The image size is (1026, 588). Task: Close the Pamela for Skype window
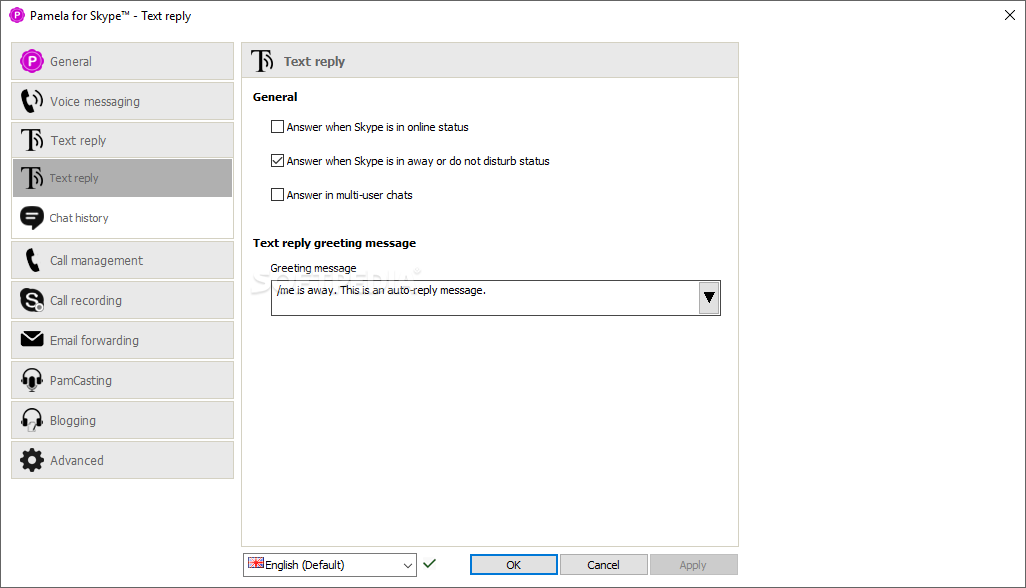[1010, 15]
